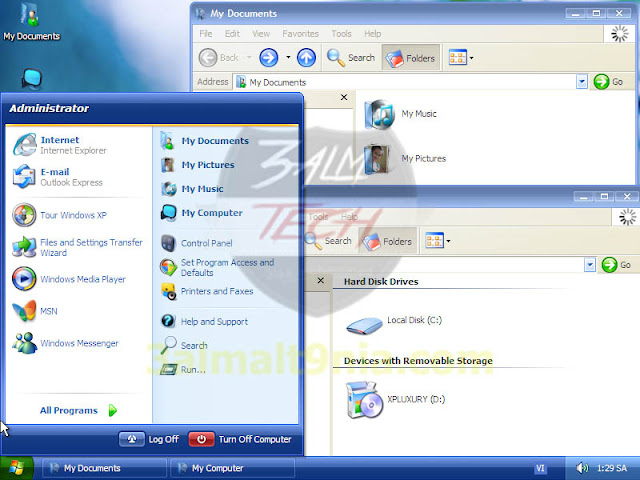This screenshot has height=480, width=640.
Task: Switch to My Computer taskbar button
Action: [232, 468]
